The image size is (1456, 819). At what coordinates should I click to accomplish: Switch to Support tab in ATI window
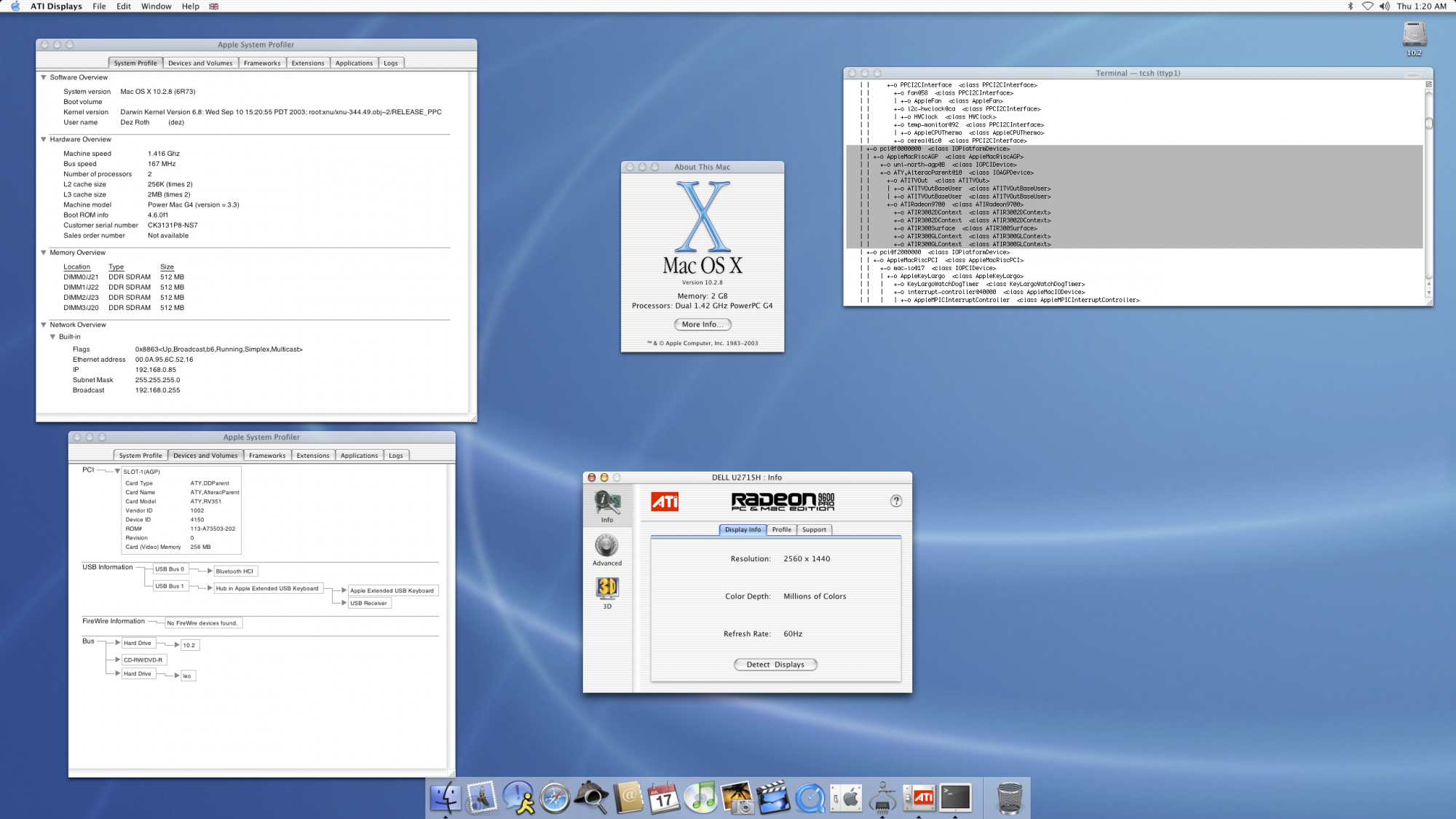tap(814, 529)
